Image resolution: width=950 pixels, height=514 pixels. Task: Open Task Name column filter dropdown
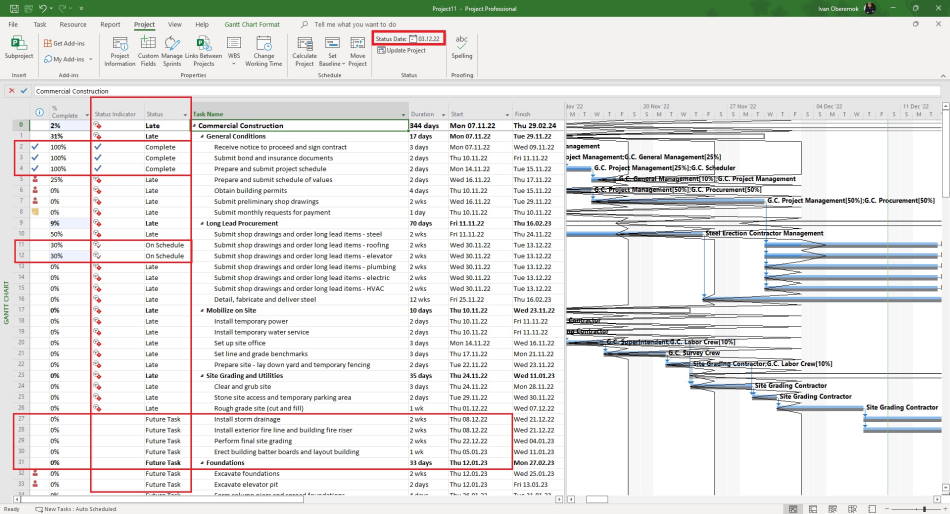pyautogui.click(x=403, y=115)
